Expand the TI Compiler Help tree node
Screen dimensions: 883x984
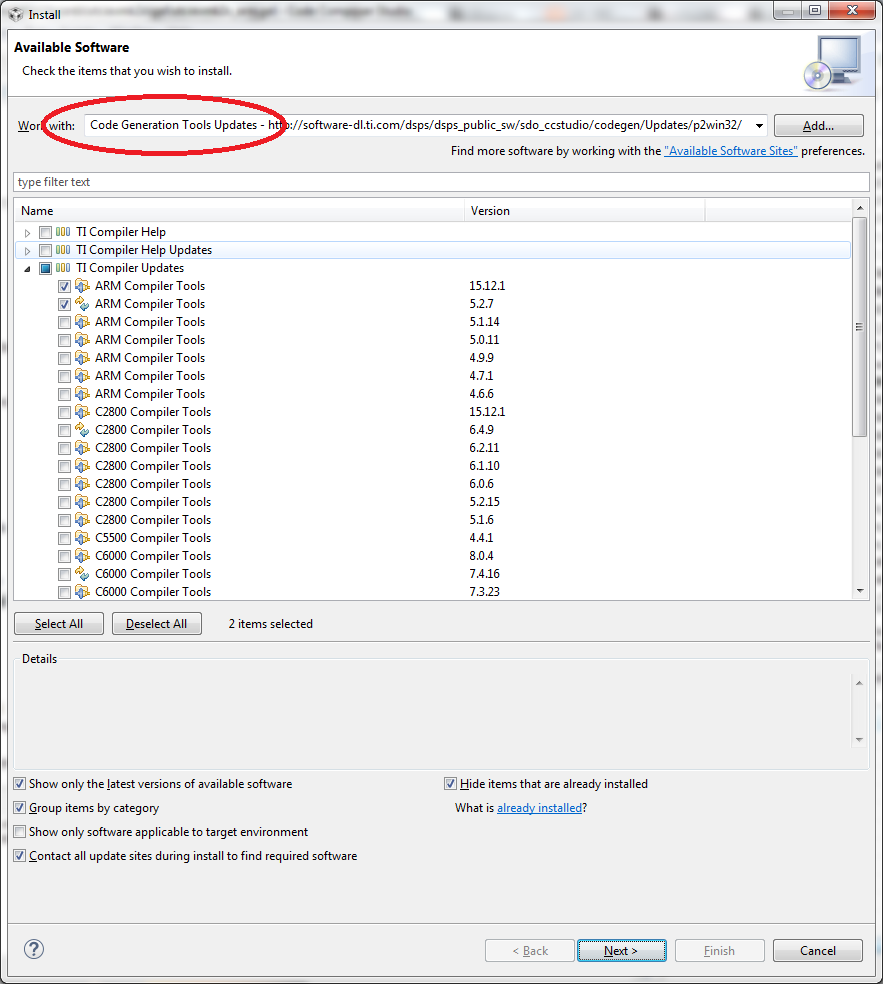(27, 233)
